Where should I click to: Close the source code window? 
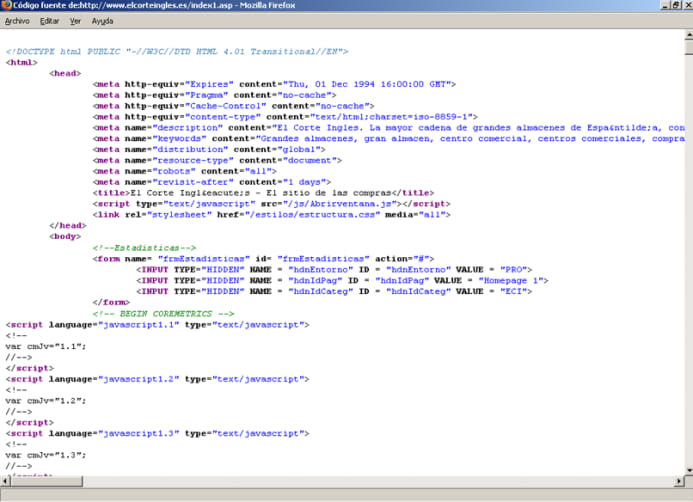click(685, 6)
